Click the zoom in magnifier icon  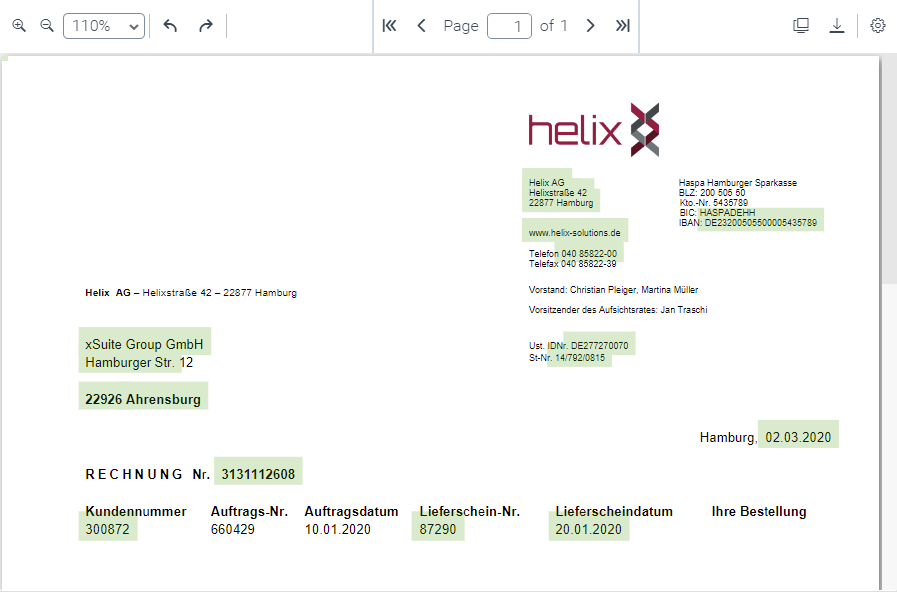18,26
